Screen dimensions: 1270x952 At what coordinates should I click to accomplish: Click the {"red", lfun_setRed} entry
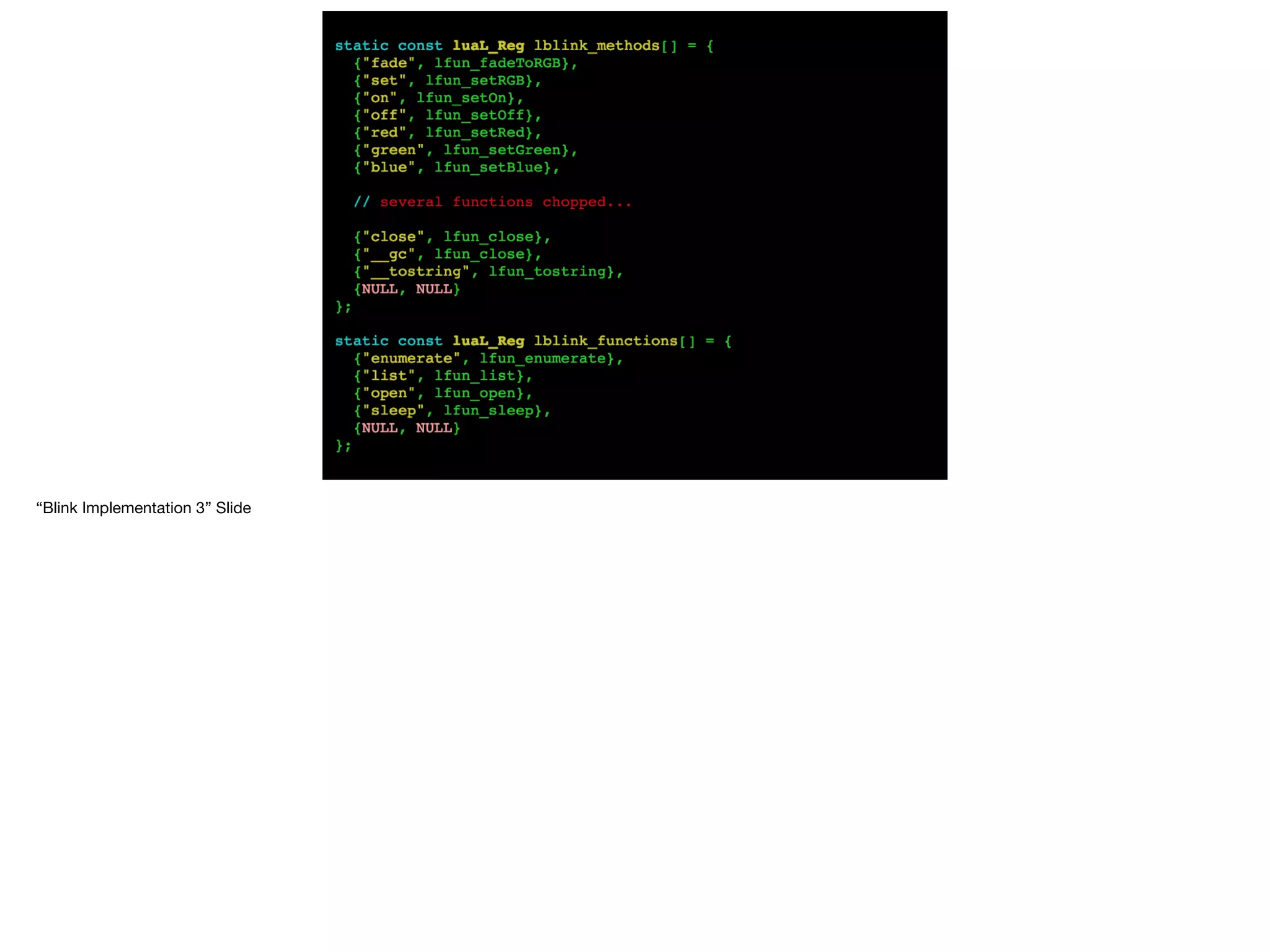[x=448, y=133]
